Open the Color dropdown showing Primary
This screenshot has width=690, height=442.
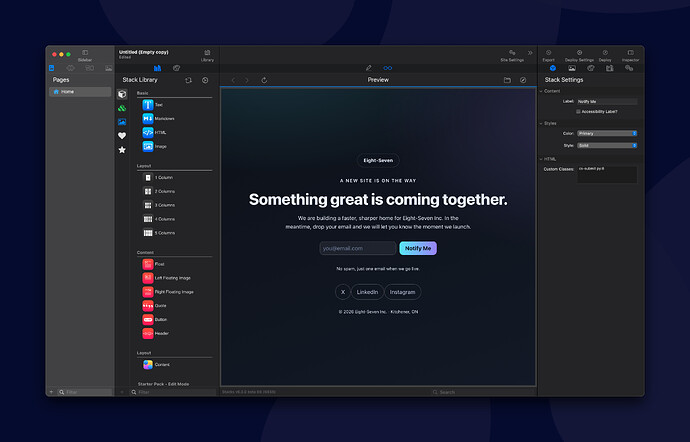click(607, 133)
